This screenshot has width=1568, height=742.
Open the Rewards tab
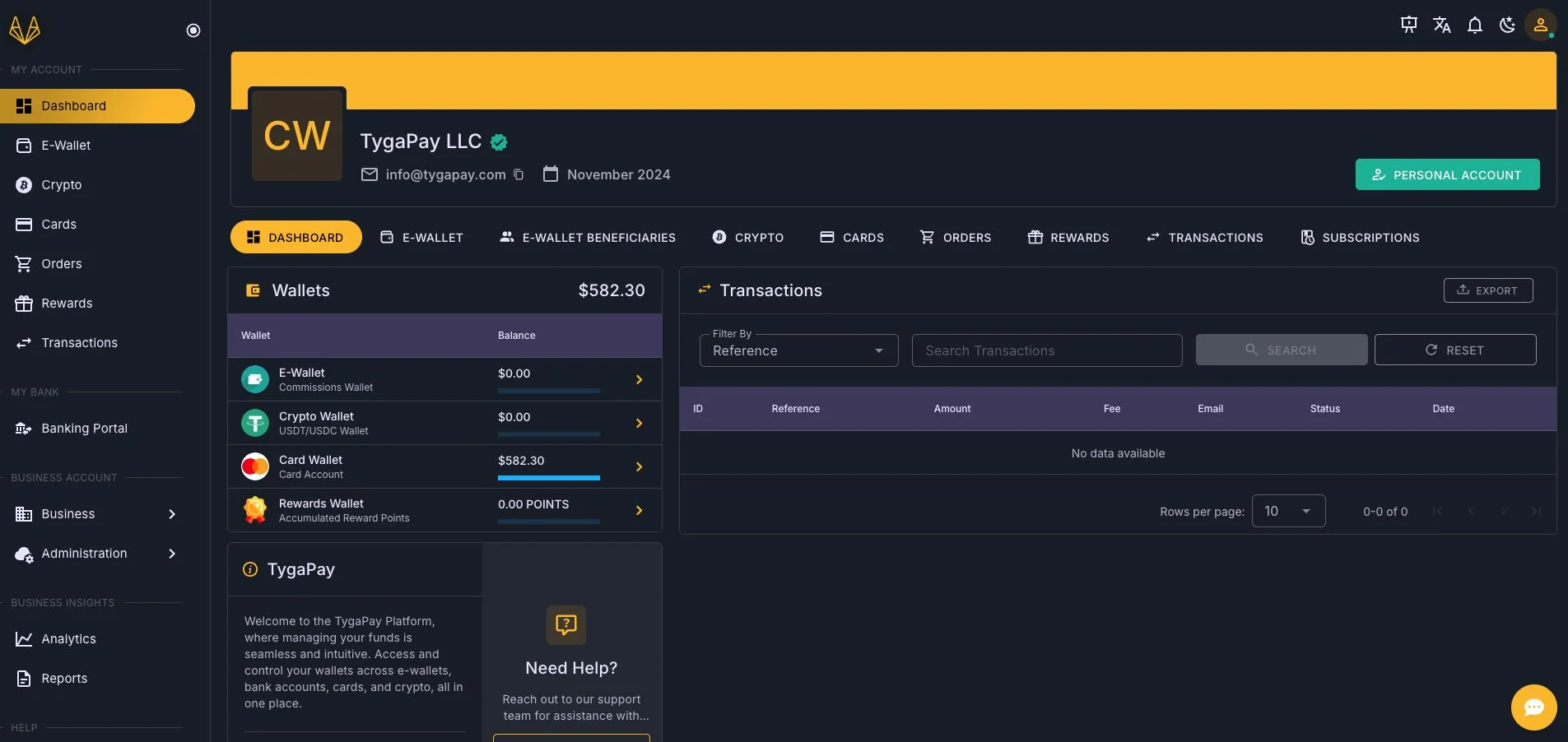[x=1068, y=238]
